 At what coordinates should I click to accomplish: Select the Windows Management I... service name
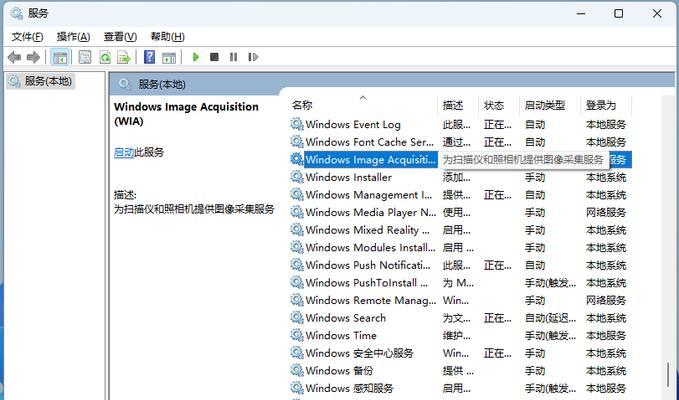(369, 195)
